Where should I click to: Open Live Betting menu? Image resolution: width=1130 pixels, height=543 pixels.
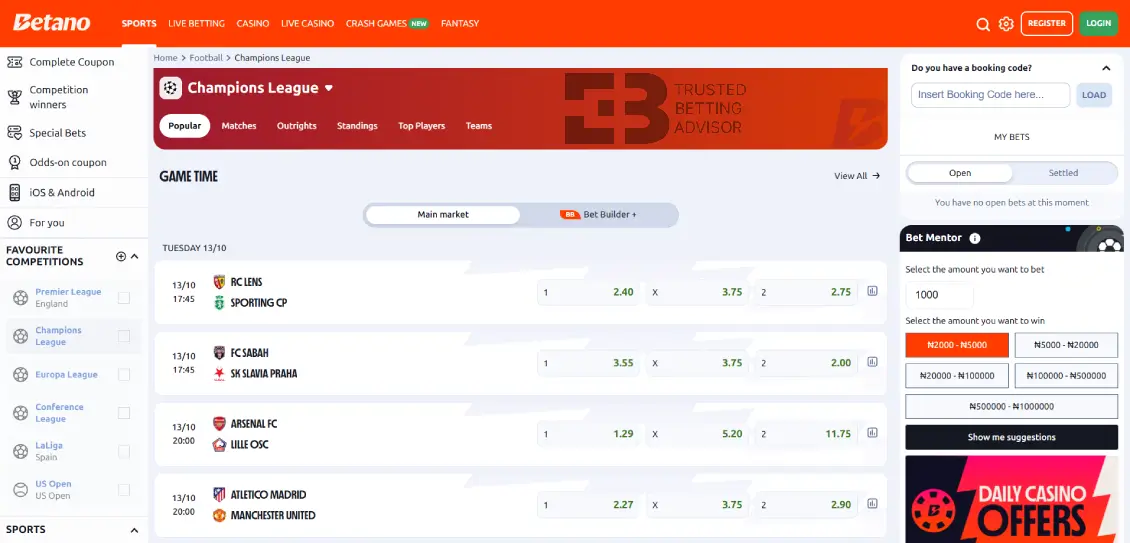tap(196, 23)
